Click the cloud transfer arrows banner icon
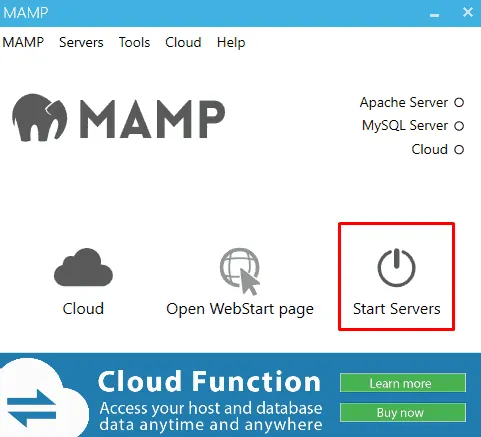Image resolution: width=481 pixels, height=437 pixels. click(x=31, y=408)
